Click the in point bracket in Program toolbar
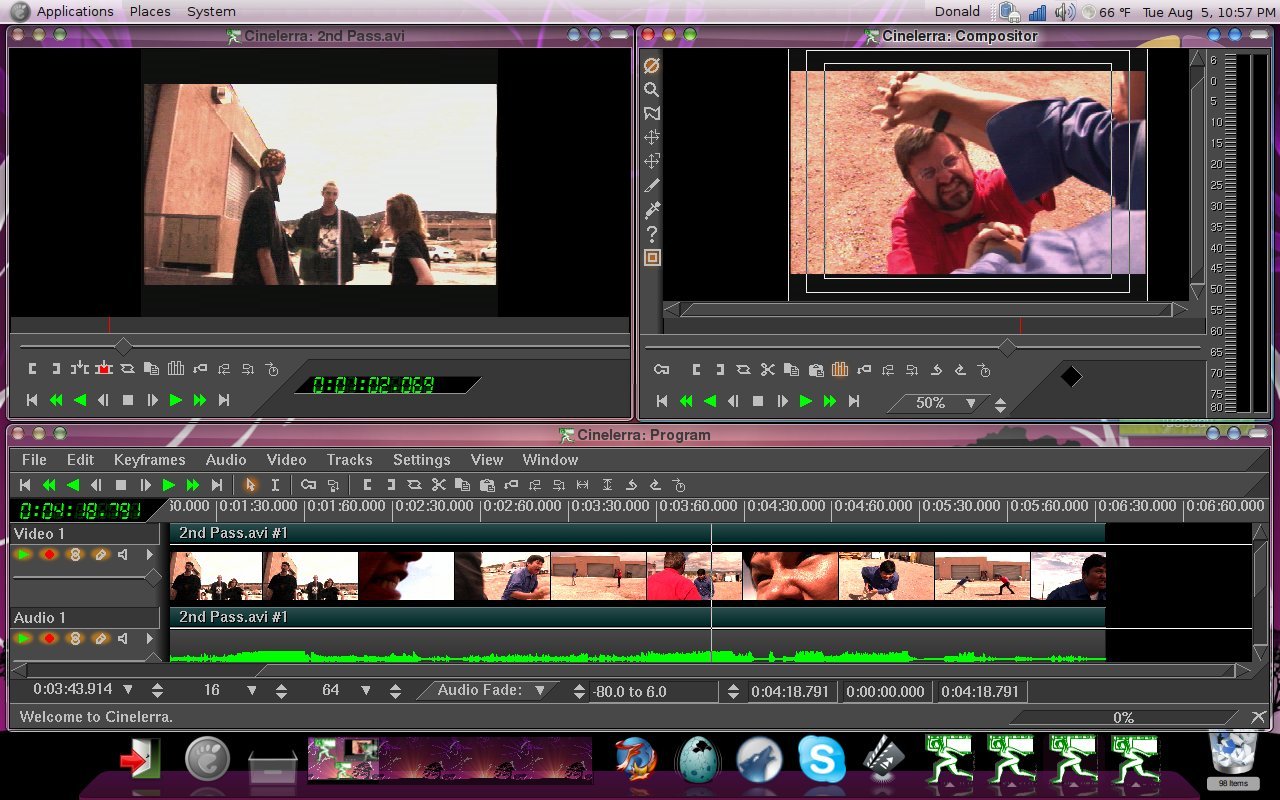Viewport: 1280px width, 800px height. pos(367,485)
